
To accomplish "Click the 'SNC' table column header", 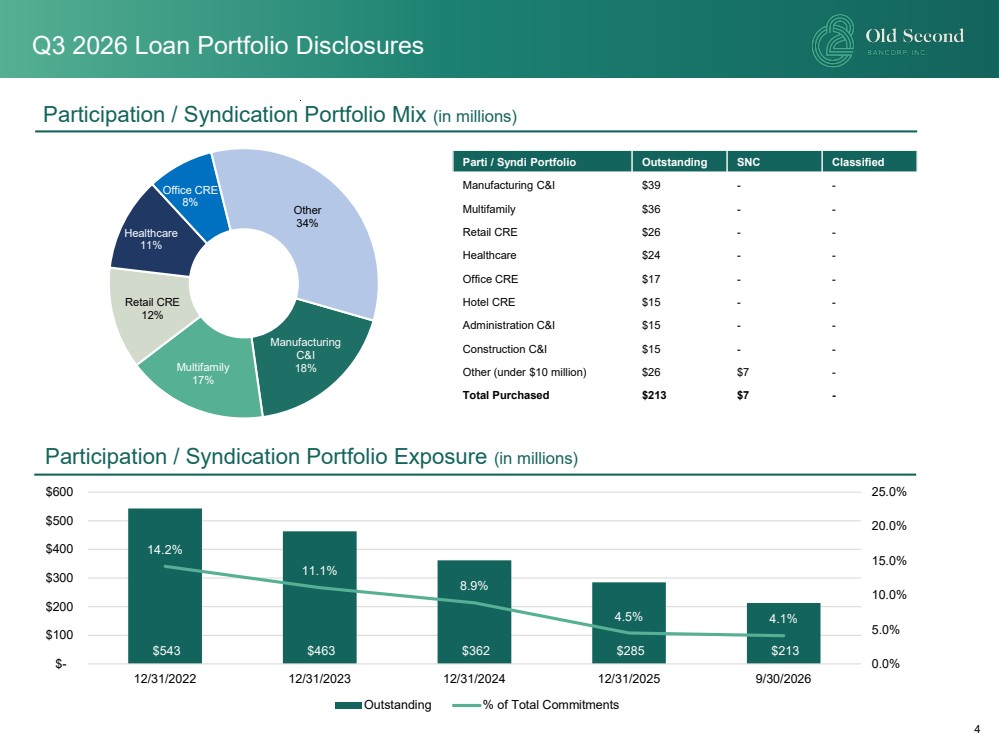I will tap(774, 162).
